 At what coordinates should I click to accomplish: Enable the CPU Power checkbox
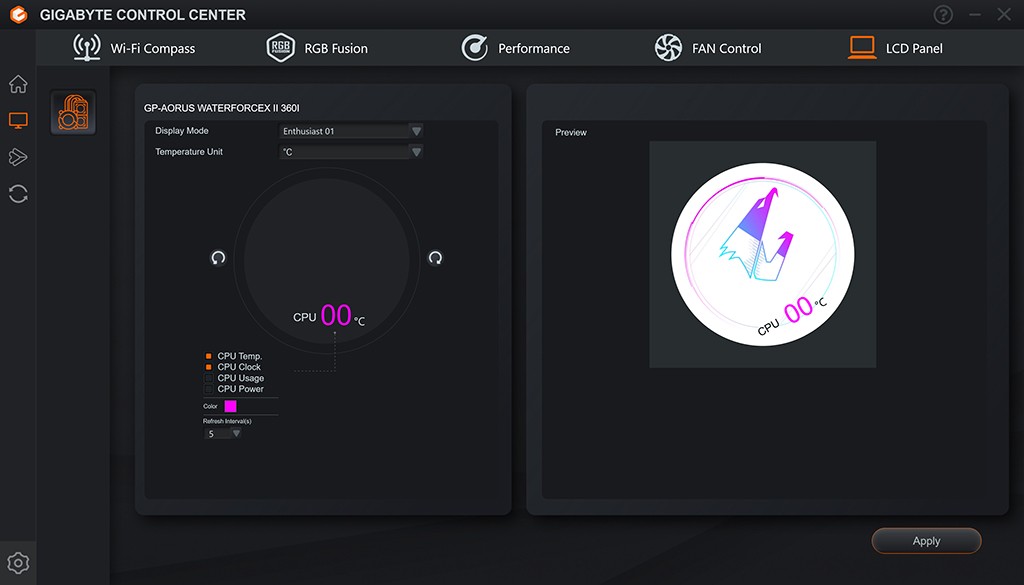point(208,388)
